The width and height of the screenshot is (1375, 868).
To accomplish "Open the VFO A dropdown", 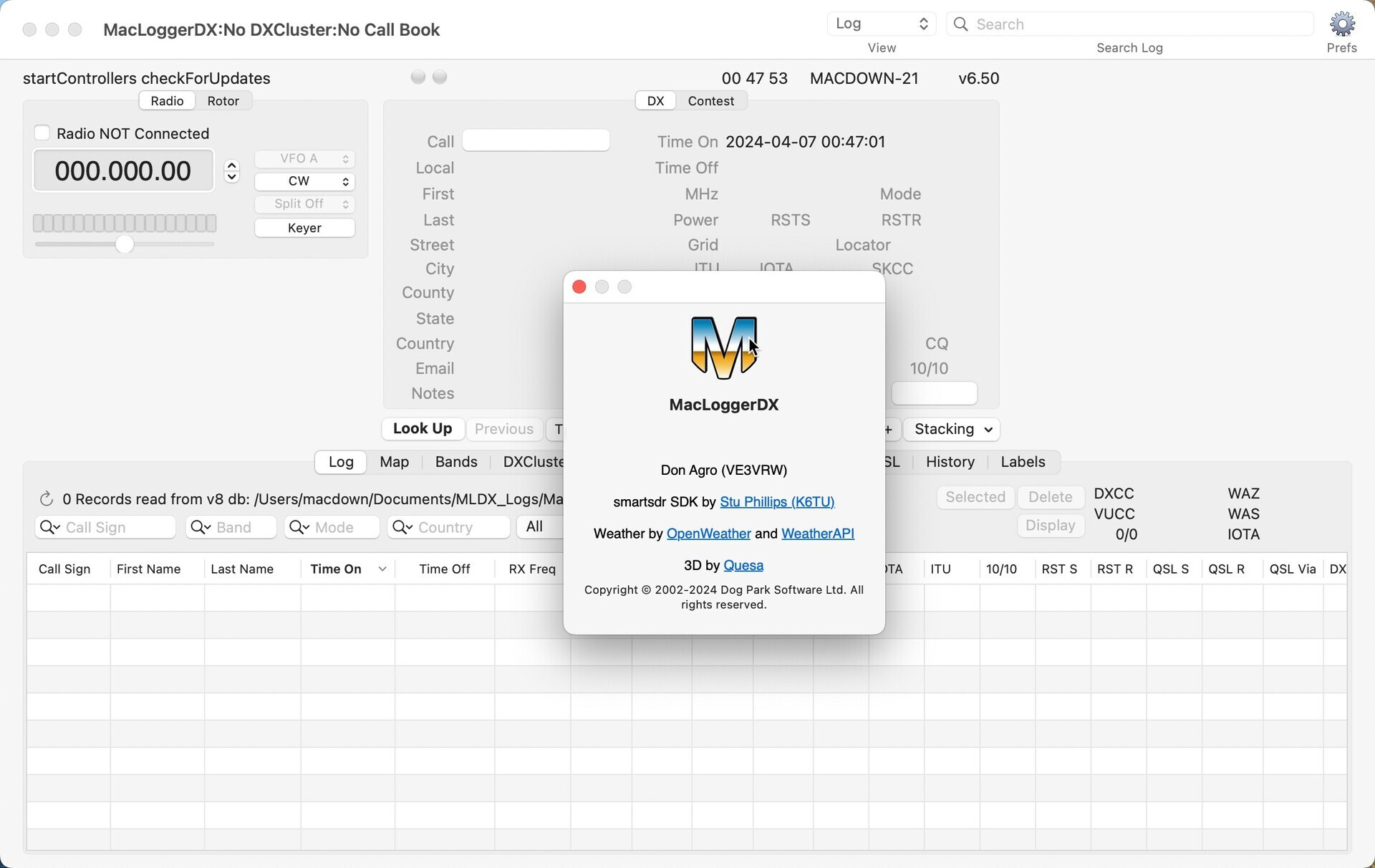I will tap(304, 158).
